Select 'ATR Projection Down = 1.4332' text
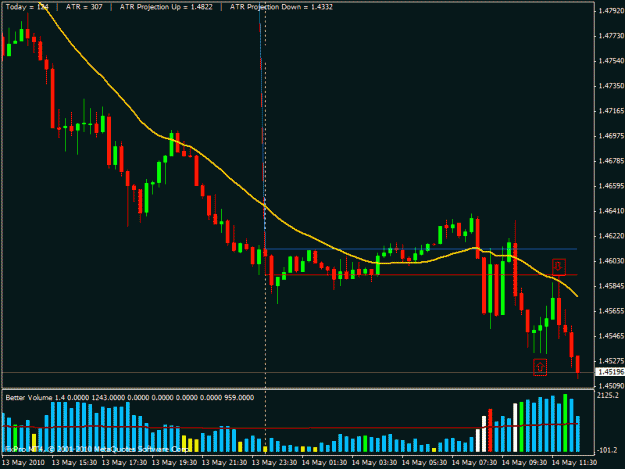Screen dimensions: 625x469 [281, 7]
